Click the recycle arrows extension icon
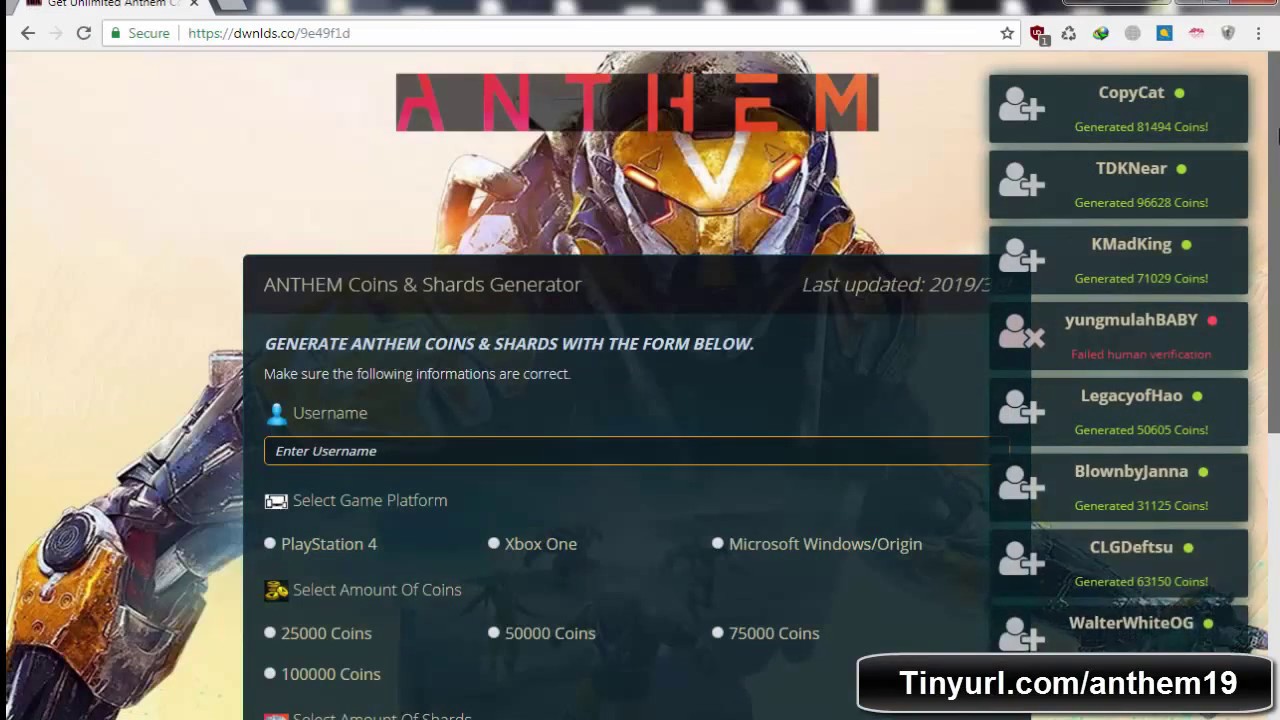The width and height of the screenshot is (1280, 720). (1069, 33)
